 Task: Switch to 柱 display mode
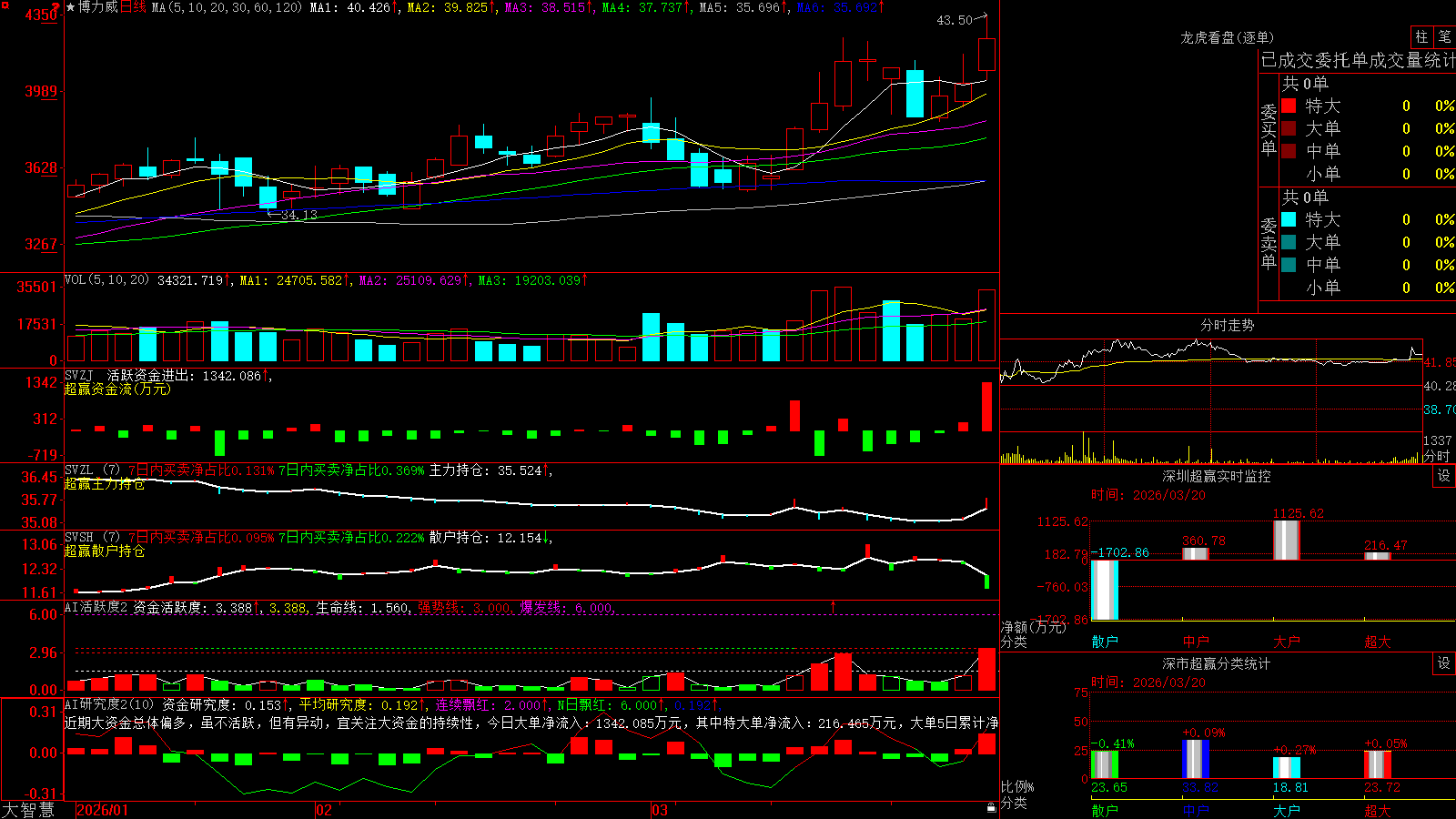1421,37
